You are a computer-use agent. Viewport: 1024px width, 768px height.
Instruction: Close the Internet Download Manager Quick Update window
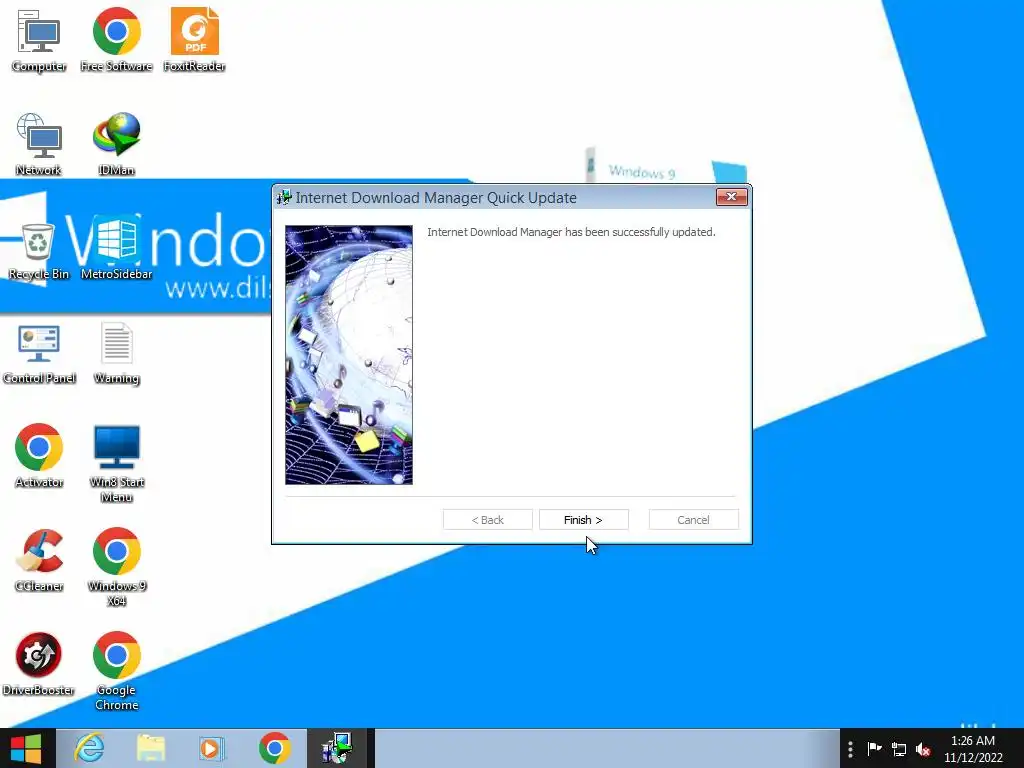click(x=731, y=197)
